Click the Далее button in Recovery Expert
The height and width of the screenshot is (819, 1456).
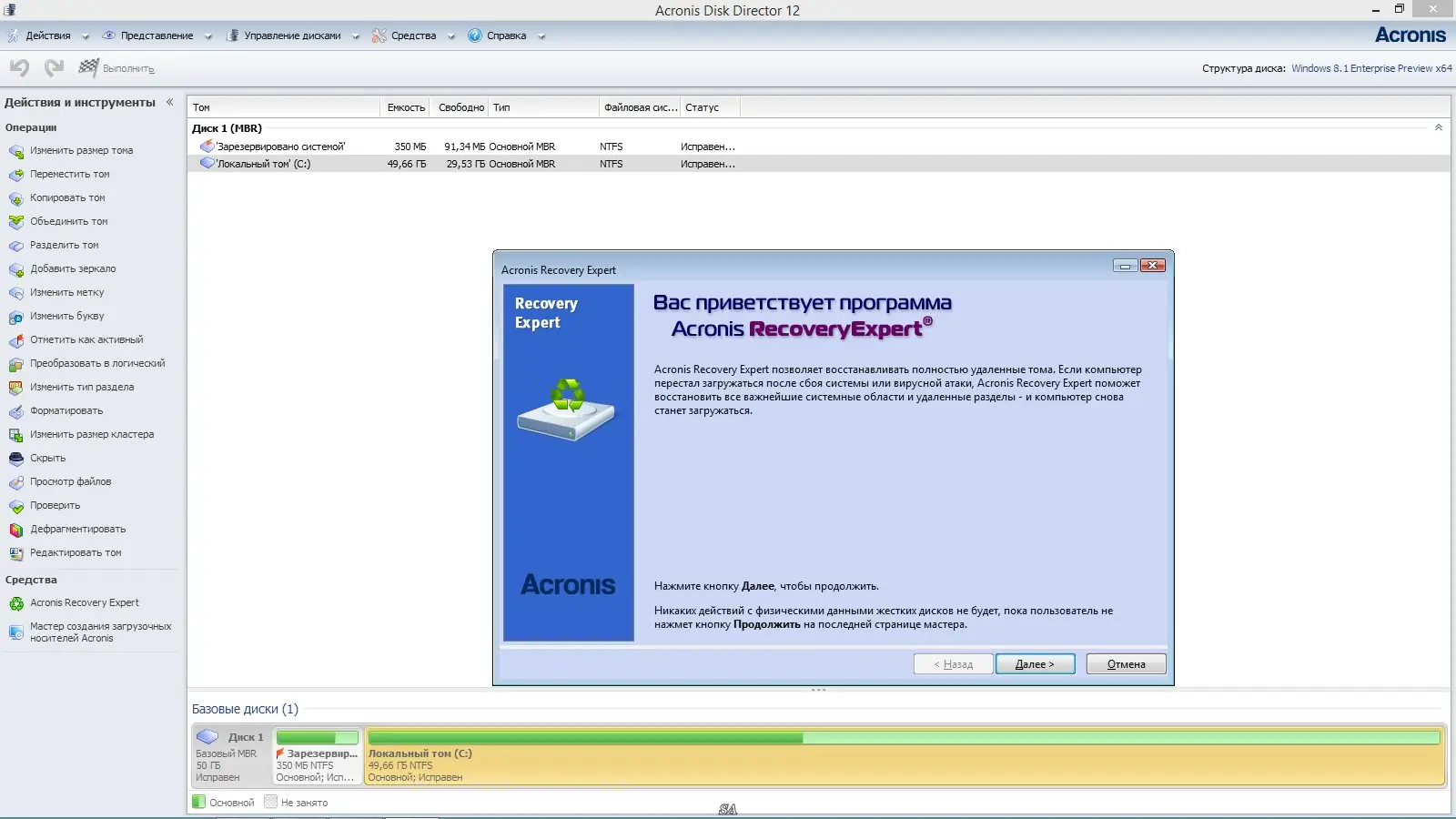pyautogui.click(x=1035, y=664)
